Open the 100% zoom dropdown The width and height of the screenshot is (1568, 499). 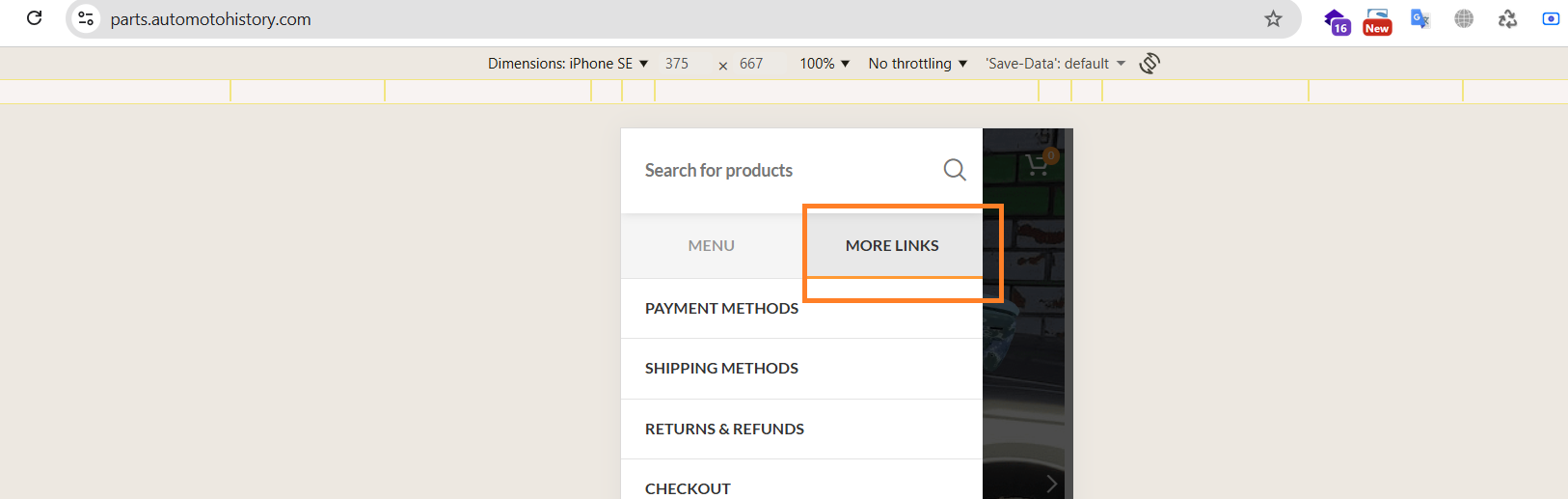click(825, 64)
